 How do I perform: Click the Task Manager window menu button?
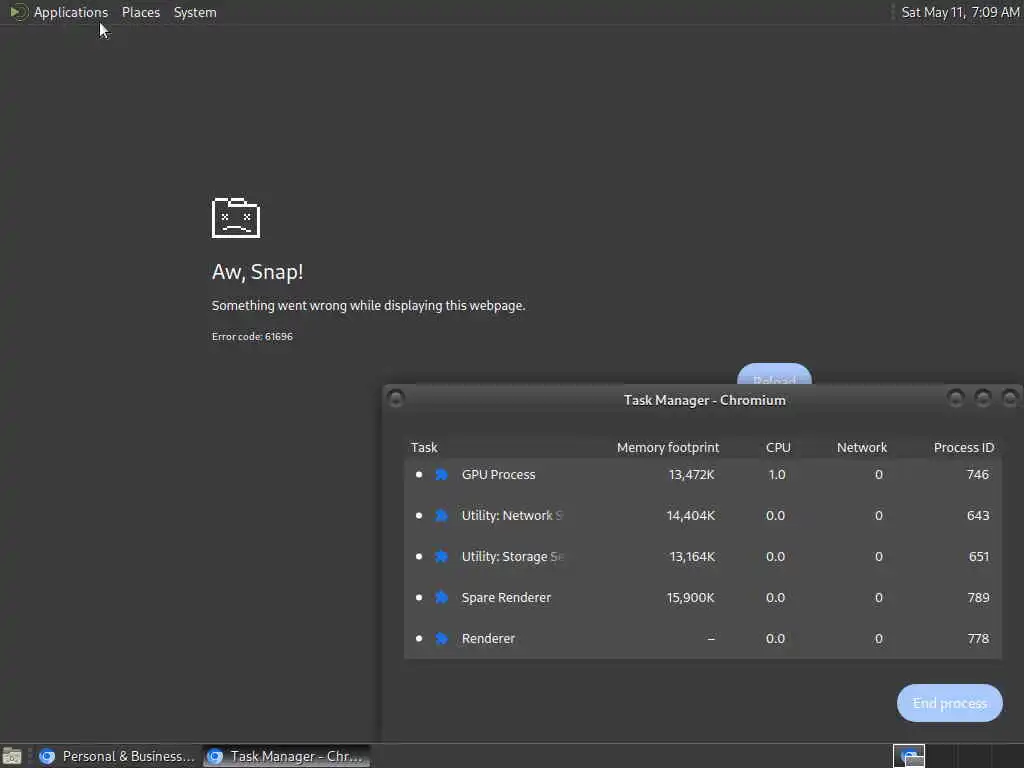[396, 398]
